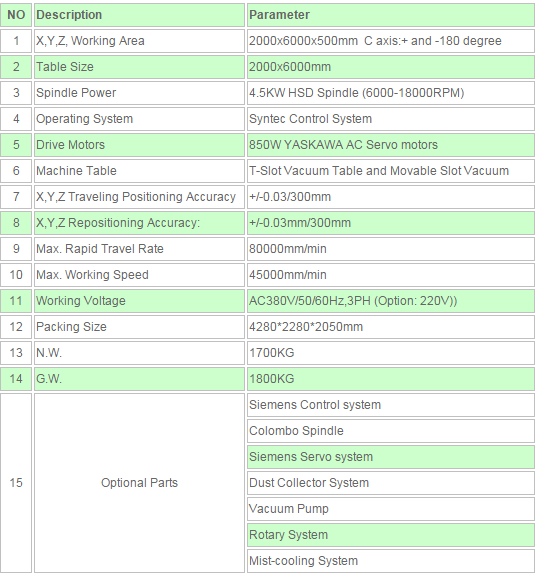This screenshot has width=538, height=575.
Task: Click '850W YASKAWA AC Servo motors' cell
Action: 391,145
